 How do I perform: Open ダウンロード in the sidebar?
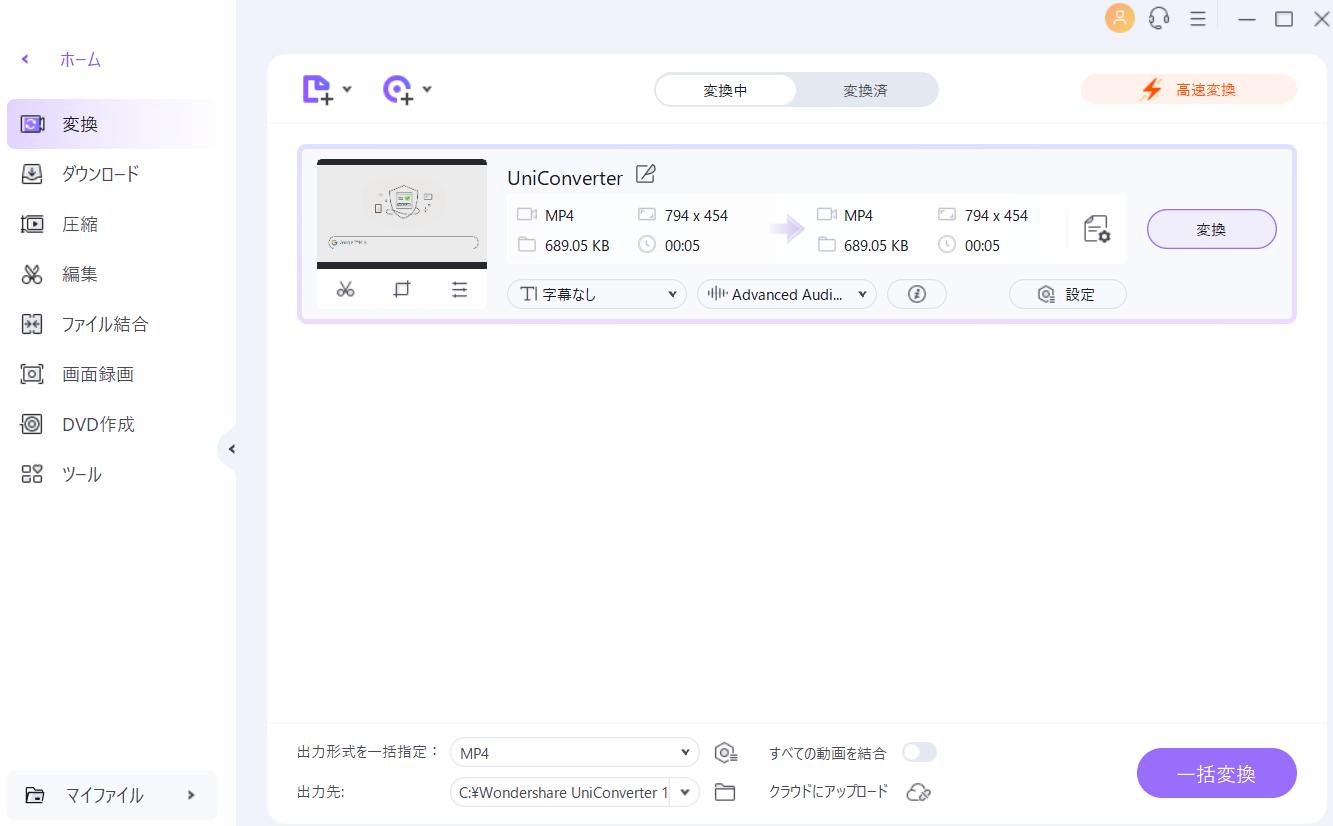(112, 174)
